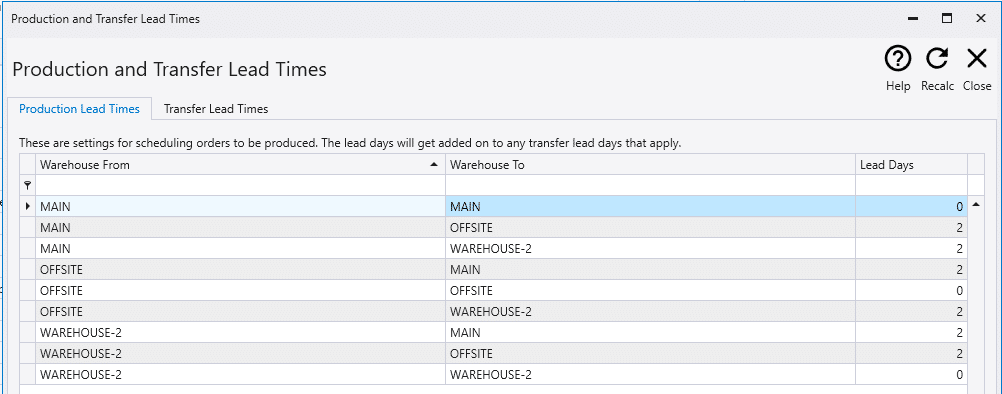Viewport: 1002px width, 394px height.
Task: Select row indicator arrow for MAIN row
Action: point(27,206)
